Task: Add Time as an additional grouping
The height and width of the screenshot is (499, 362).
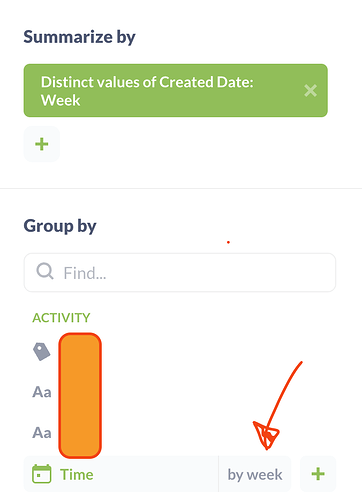Action: click(318, 474)
